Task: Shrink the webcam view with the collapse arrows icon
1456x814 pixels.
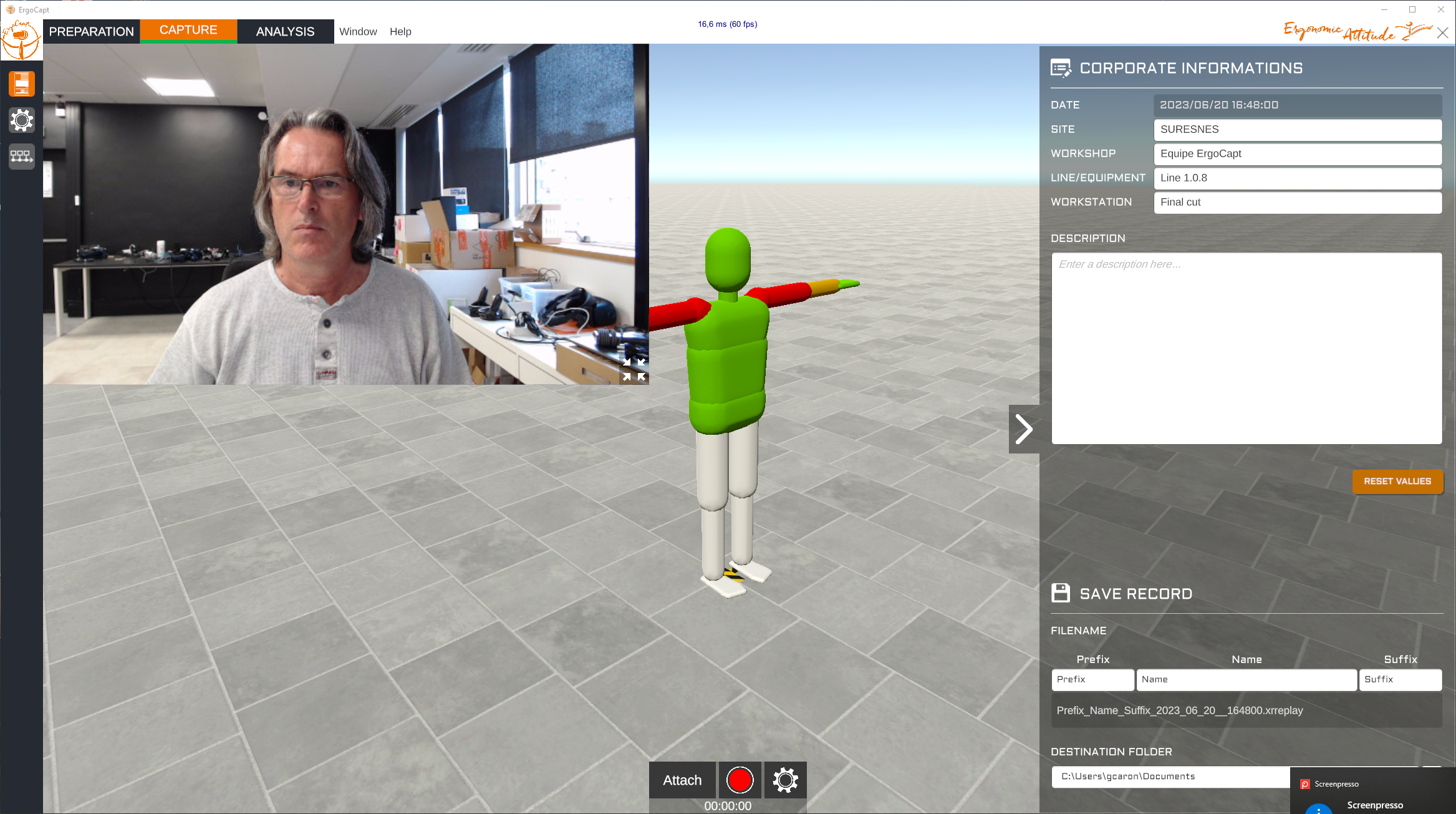Action: (634, 369)
